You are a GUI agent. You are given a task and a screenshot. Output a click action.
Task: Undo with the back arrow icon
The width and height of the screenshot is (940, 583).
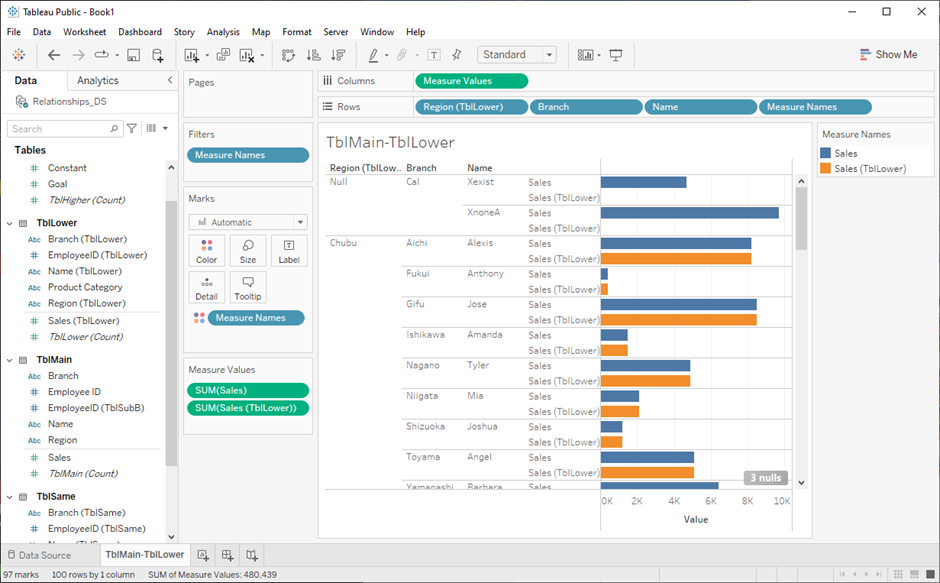54,55
